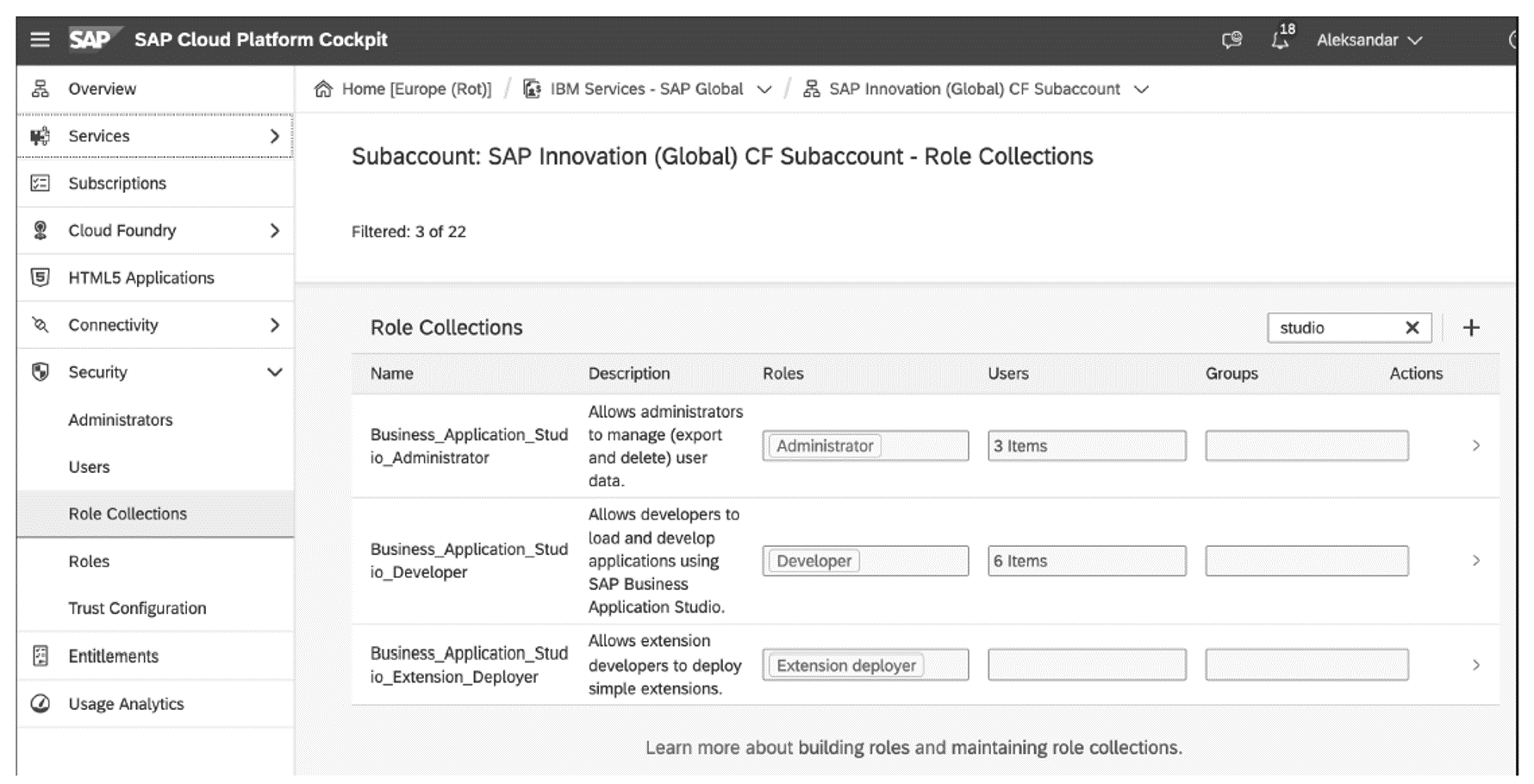
Task: Click the Connectivity sidebar icon
Action: coord(41,325)
